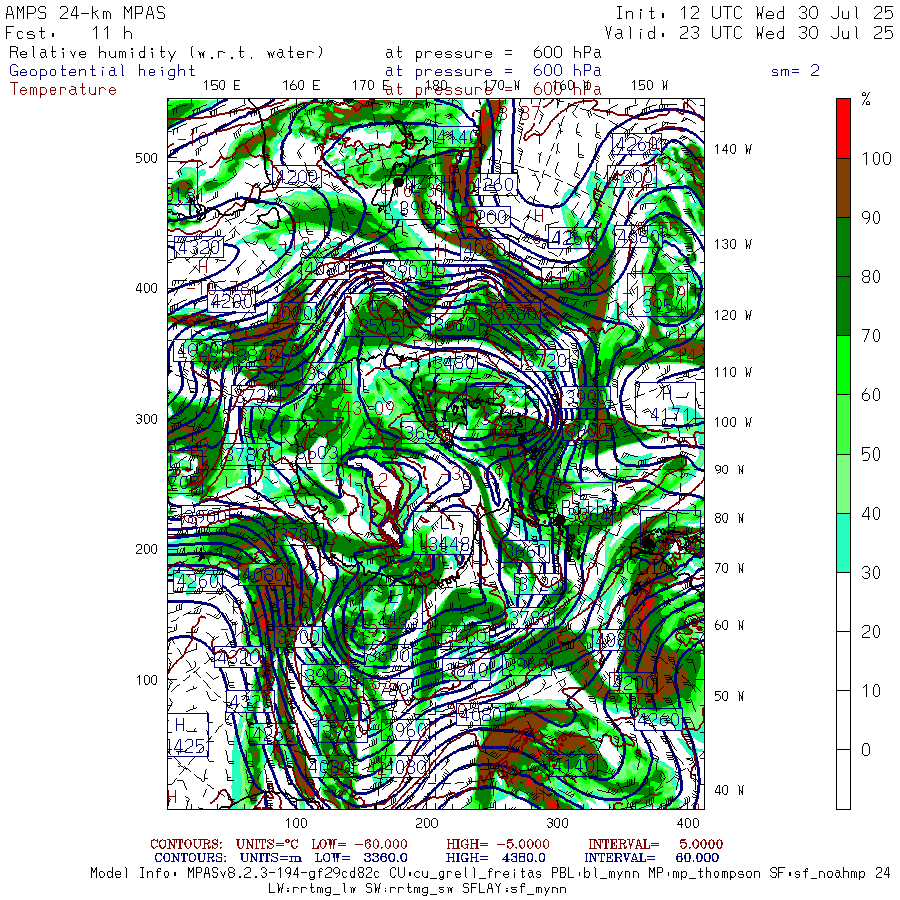The image size is (900, 900).
Task: Click the 'INTERVAL= 60.000' contour text
Action: tap(653, 858)
